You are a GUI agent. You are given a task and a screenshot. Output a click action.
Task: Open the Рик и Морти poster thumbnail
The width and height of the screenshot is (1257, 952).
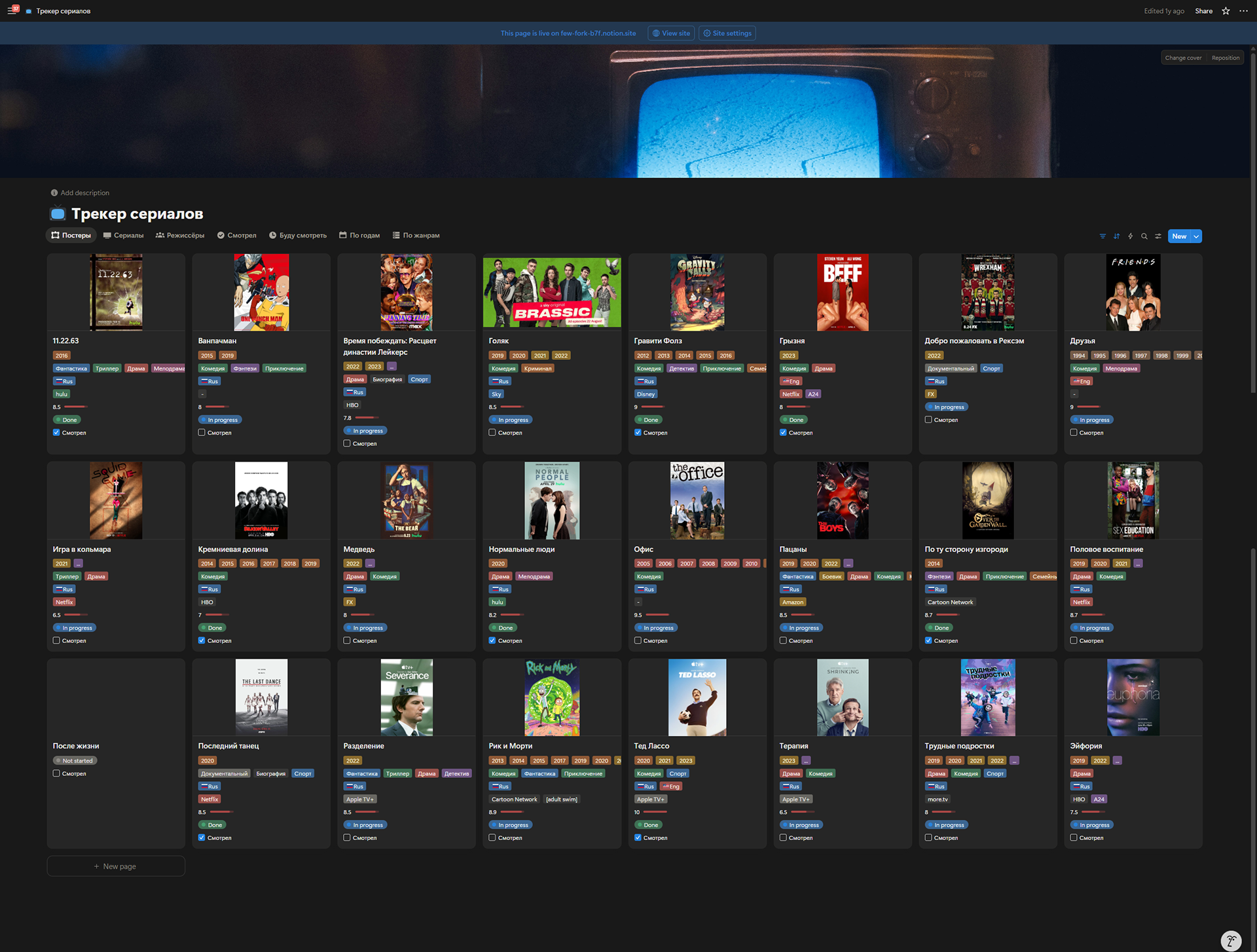coord(552,698)
